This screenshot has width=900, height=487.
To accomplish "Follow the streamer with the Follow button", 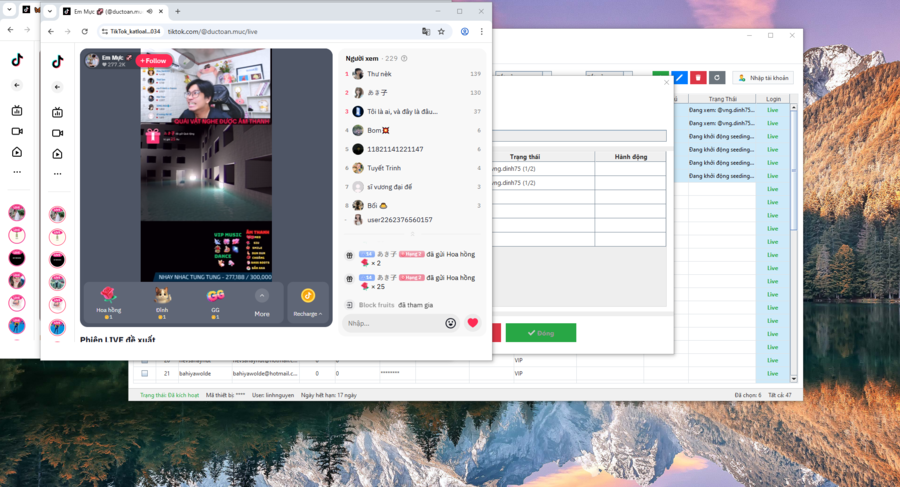I will coord(153,61).
